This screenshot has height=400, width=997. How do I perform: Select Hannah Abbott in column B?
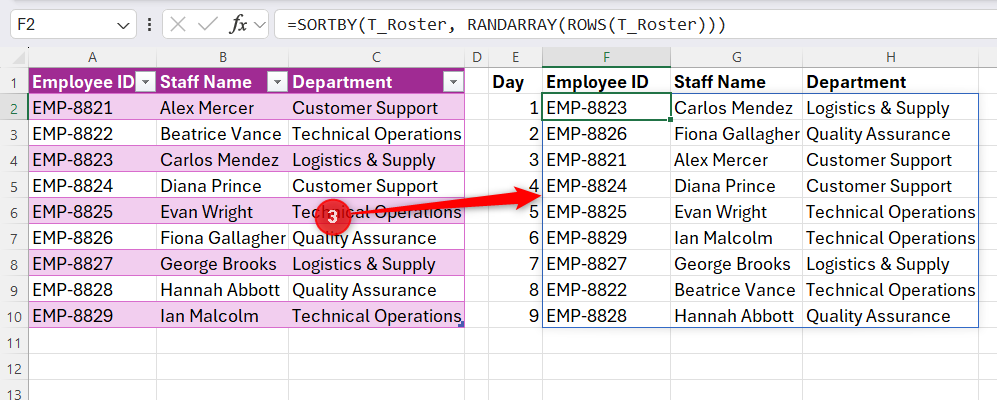pyautogui.click(x=223, y=291)
